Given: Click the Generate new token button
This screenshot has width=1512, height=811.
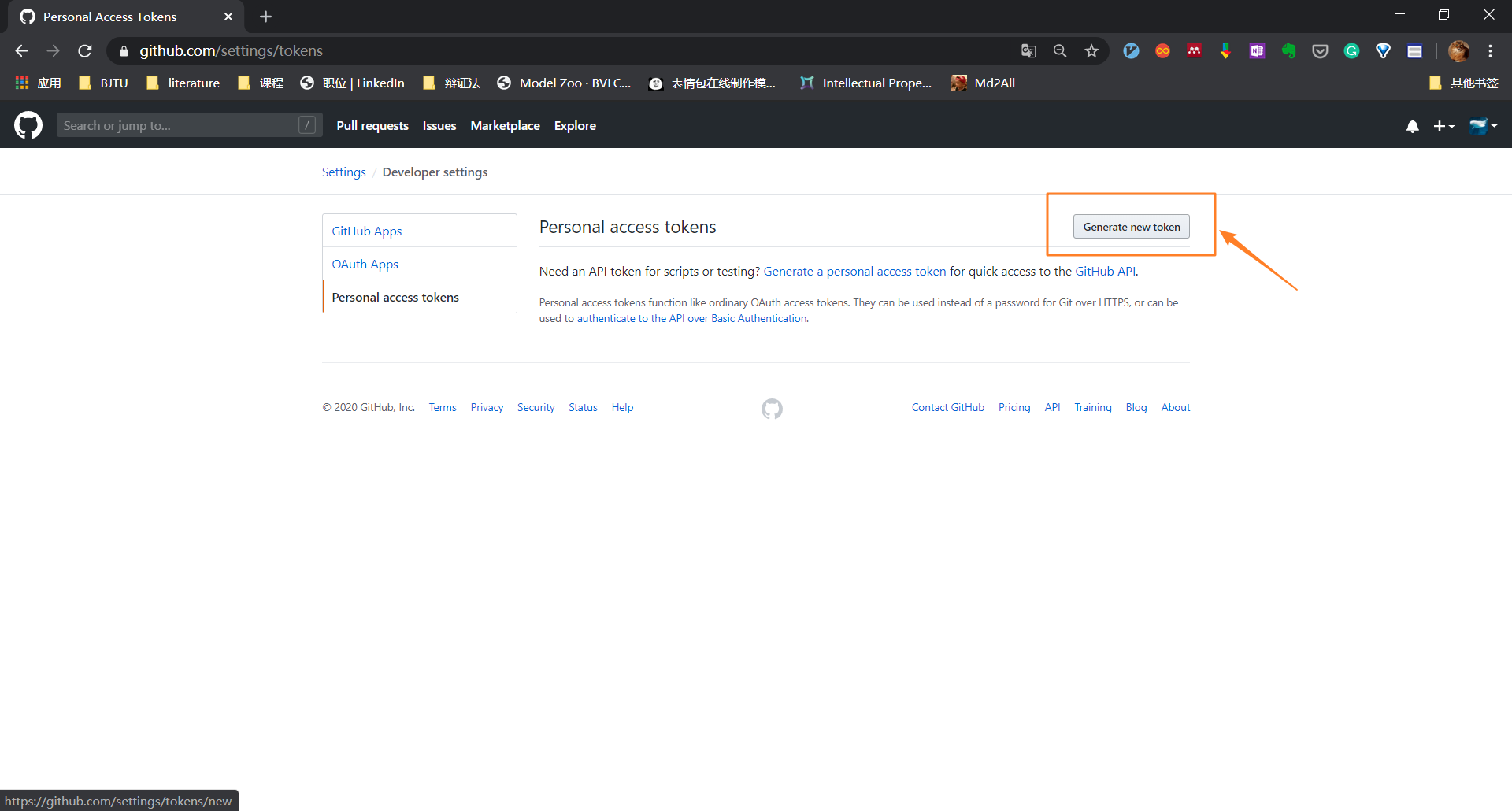Looking at the screenshot, I should click(x=1132, y=227).
